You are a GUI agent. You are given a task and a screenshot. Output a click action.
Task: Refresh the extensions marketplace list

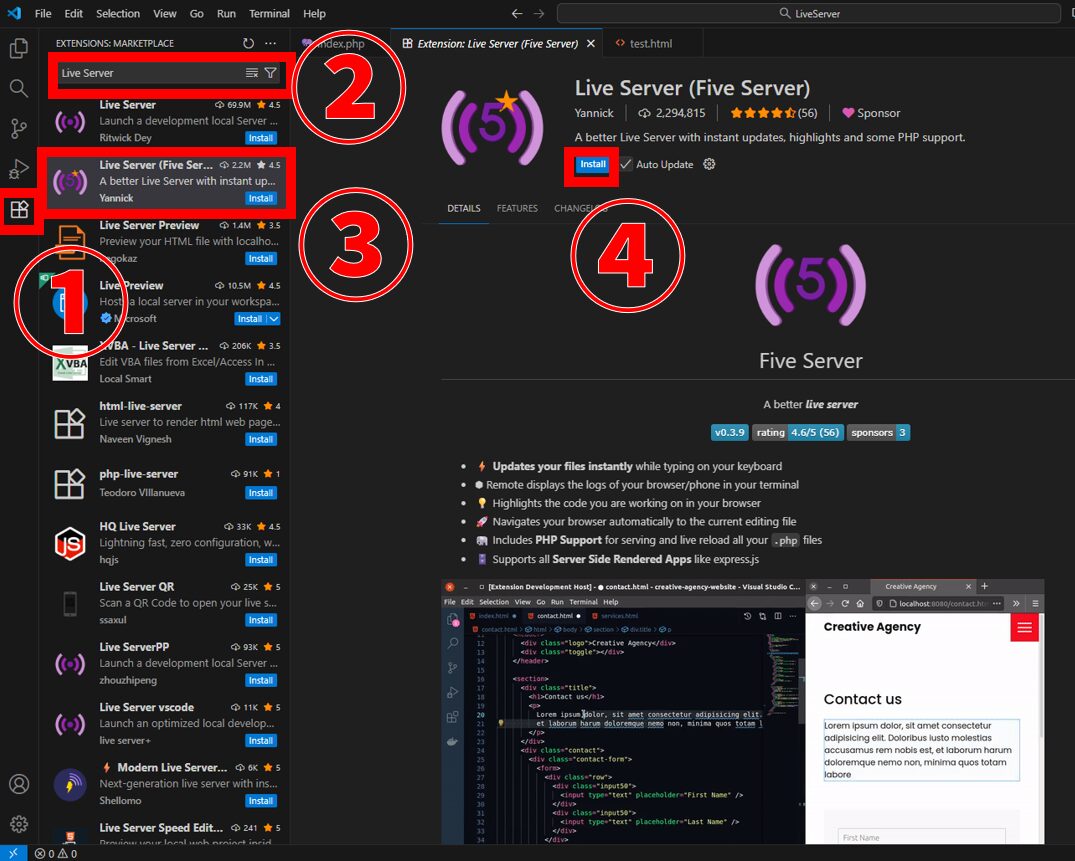click(248, 43)
